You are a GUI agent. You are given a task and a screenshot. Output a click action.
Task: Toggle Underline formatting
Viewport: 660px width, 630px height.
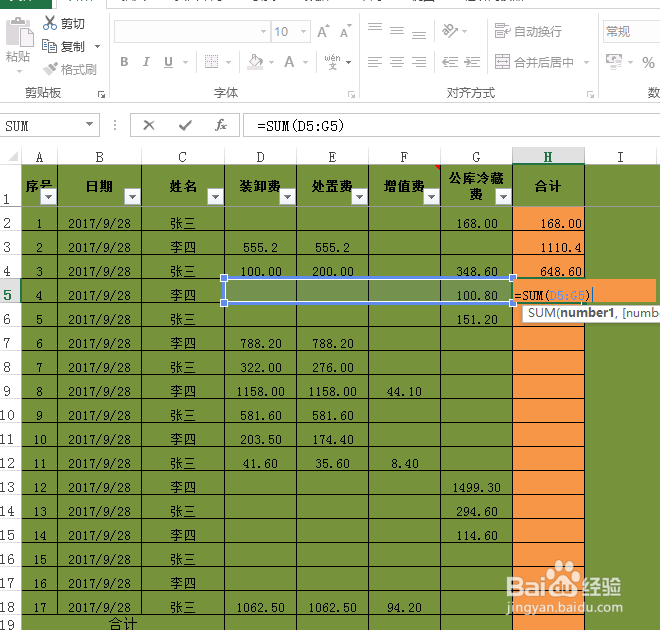[x=168, y=62]
